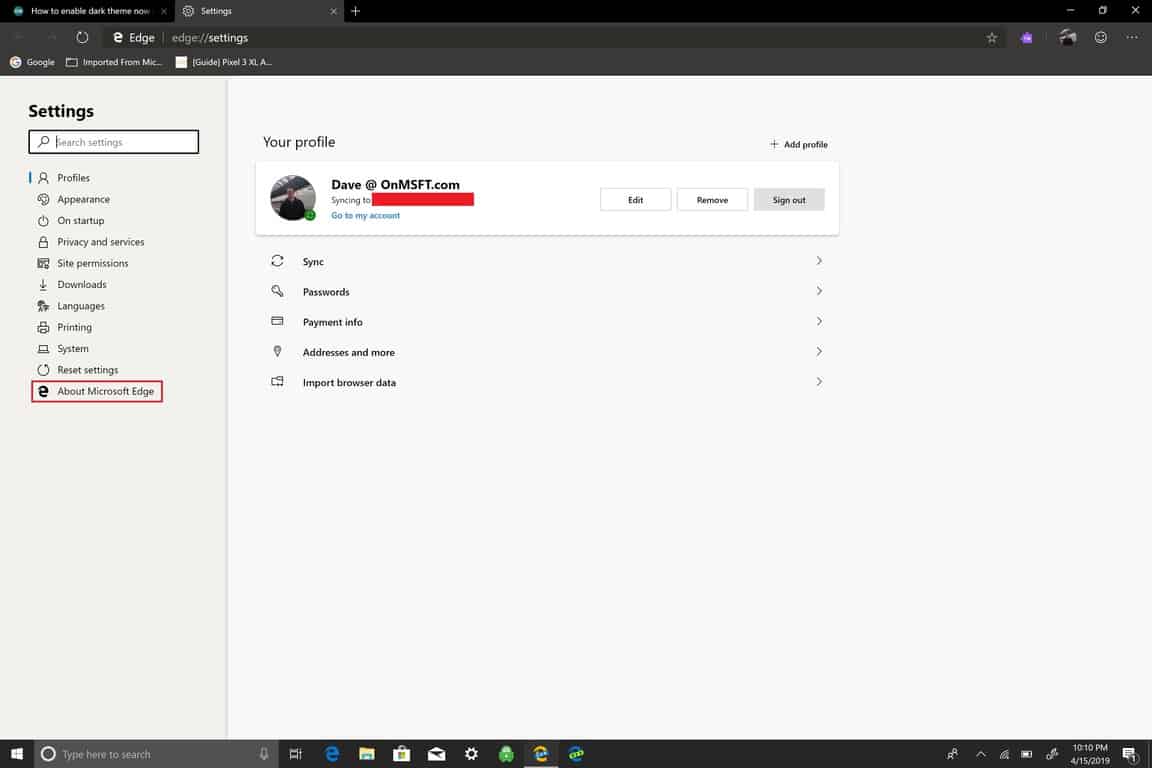Reload the page with the refresh icon
This screenshot has width=1152, height=768.
[82, 38]
